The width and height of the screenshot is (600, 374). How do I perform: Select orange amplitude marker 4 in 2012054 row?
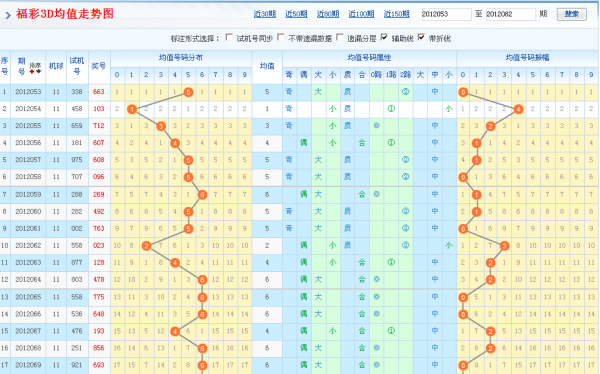point(518,109)
